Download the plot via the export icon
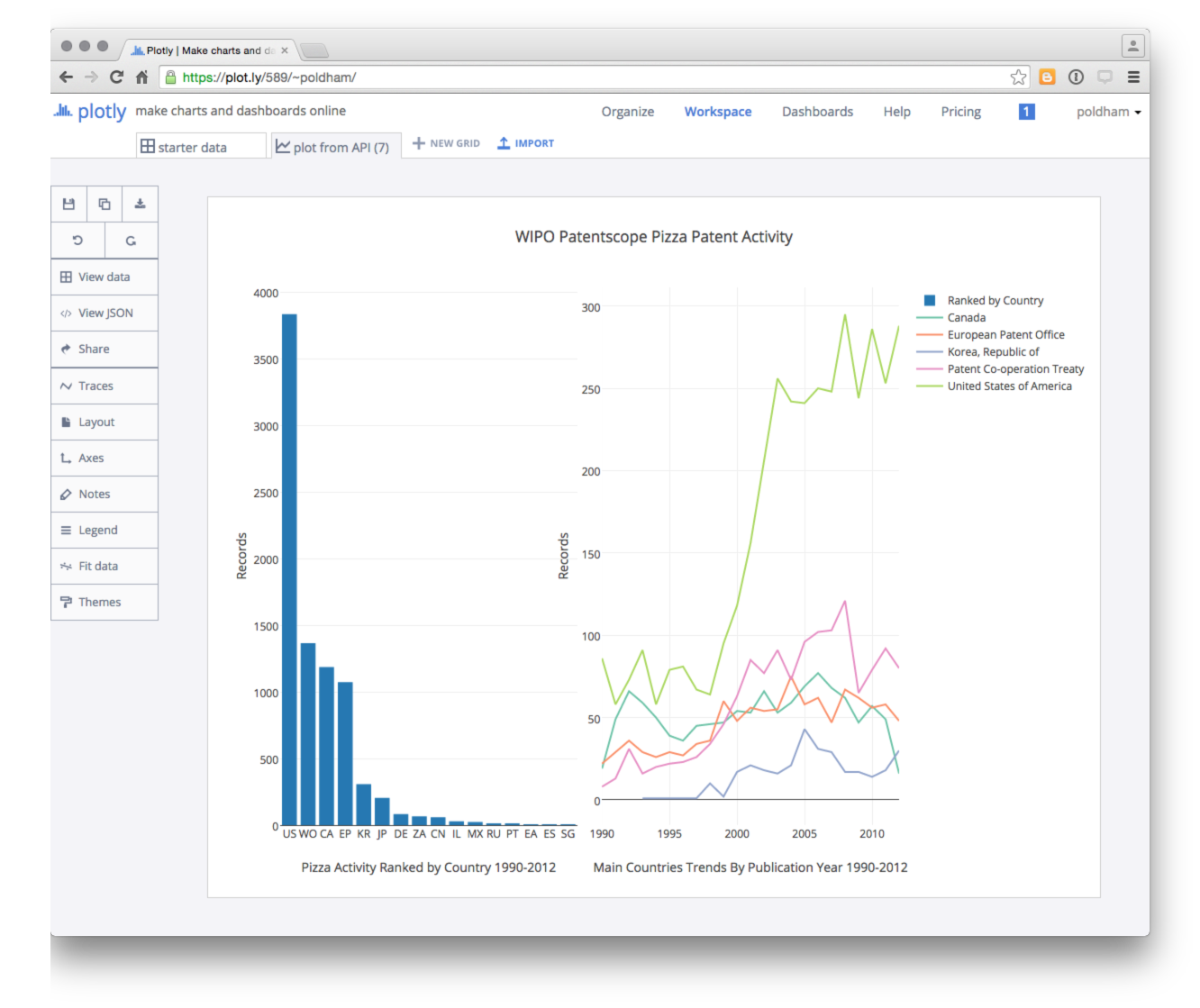The height and width of the screenshot is (1008, 1200). pyautogui.click(x=139, y=204)
